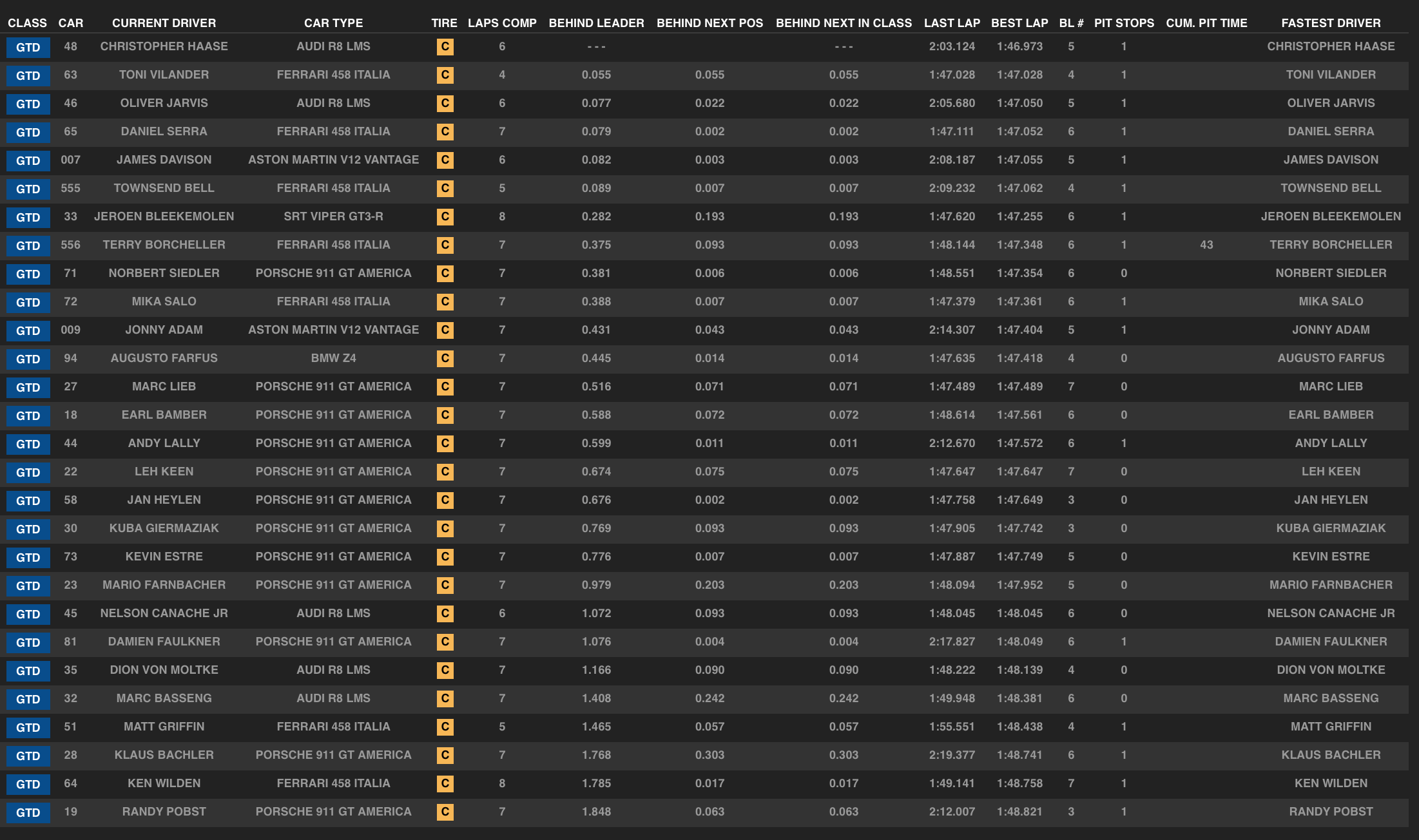Sort by BEST LAP column header
The width and height of the screenshot is (1419, 840).
[x=1019, y=23]
